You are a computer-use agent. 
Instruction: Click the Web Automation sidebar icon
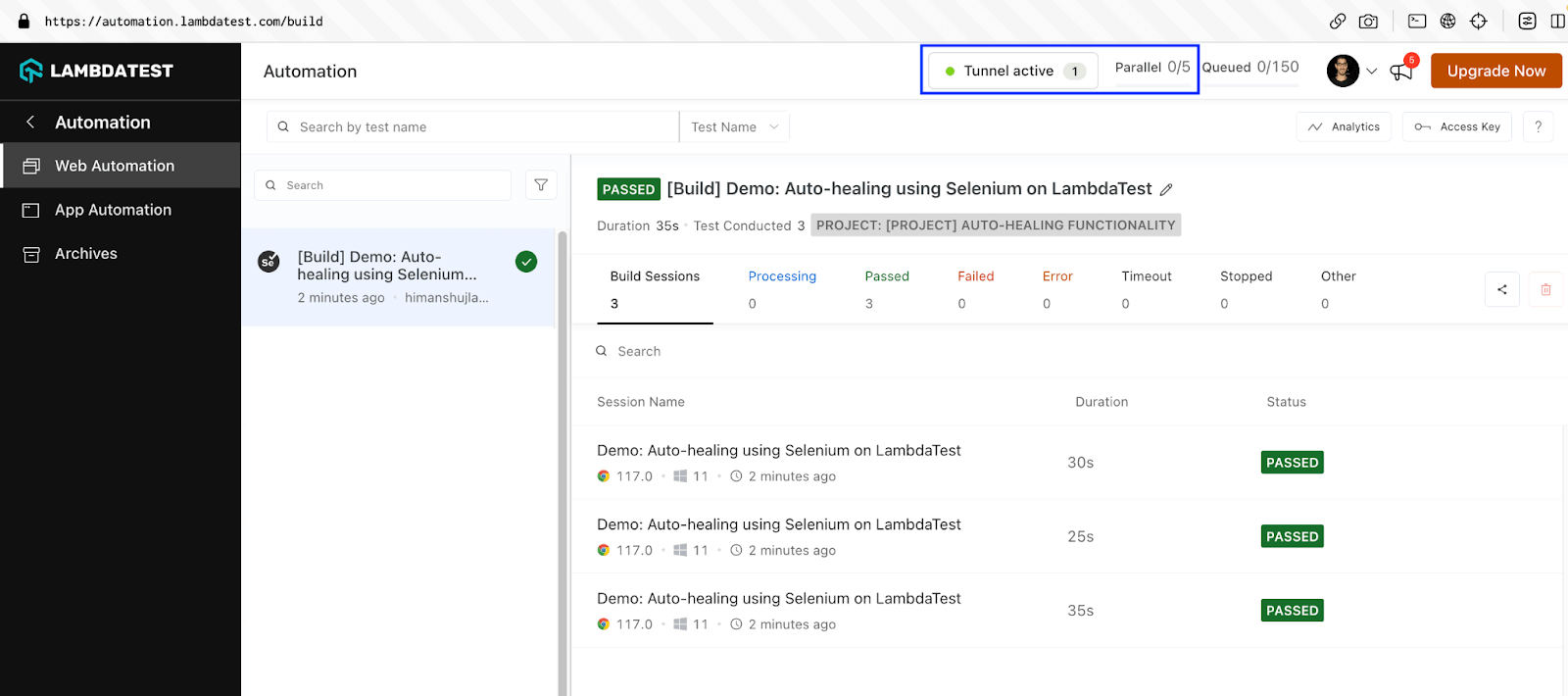[31, 166]
